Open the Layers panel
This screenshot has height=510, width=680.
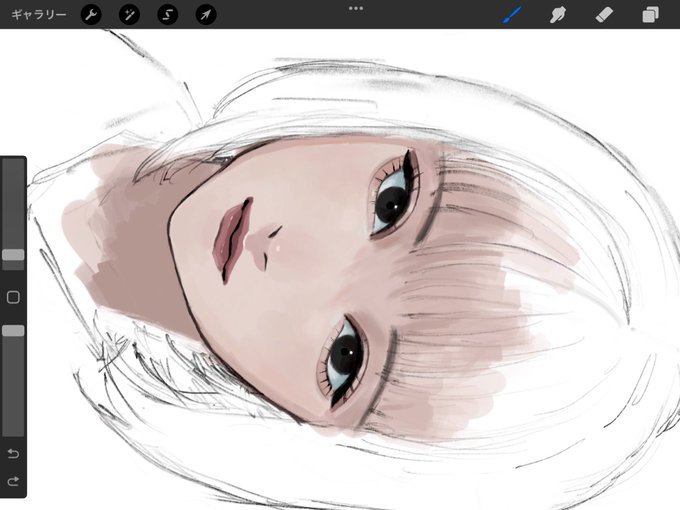650,15
